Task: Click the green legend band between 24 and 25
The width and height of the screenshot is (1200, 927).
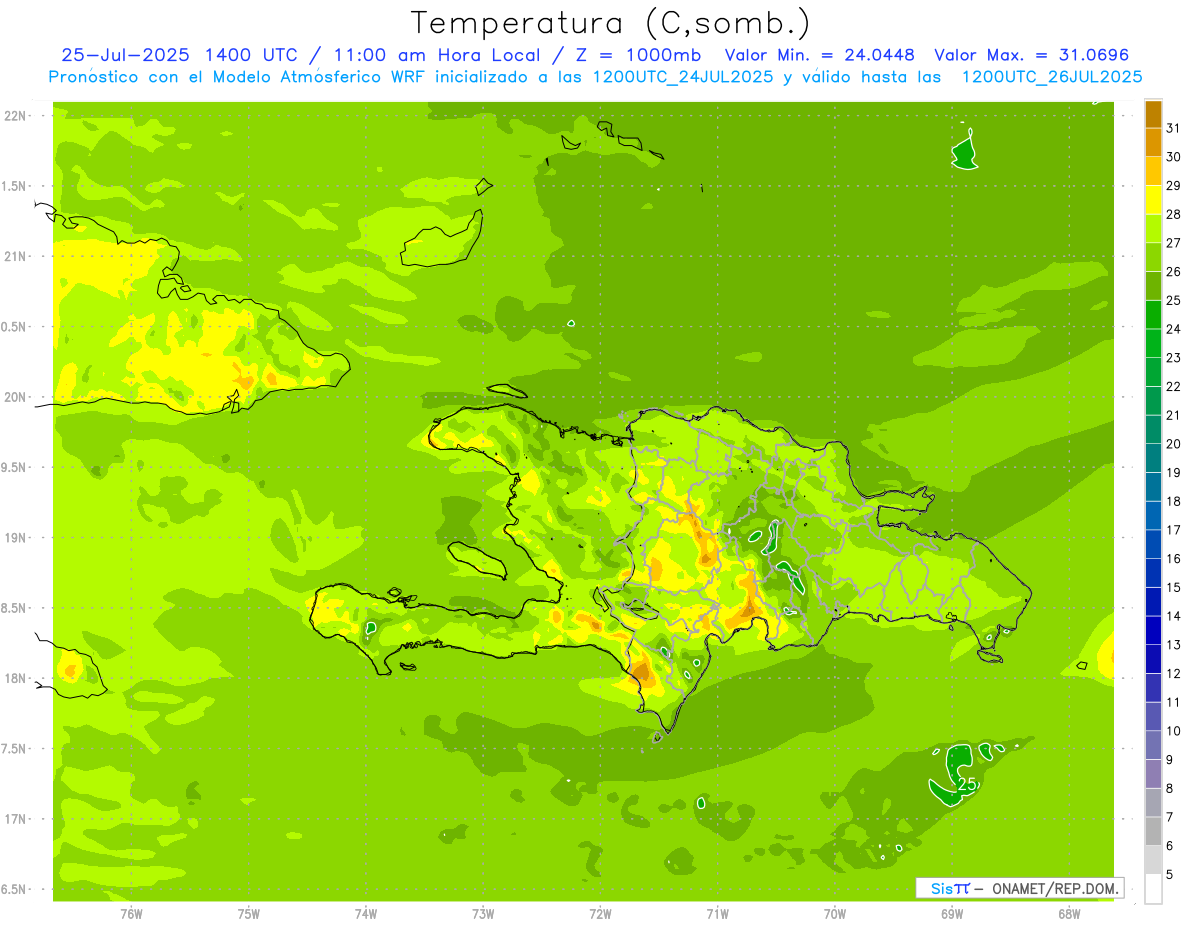Action: pyautogui.click(x=1153, y=314)
